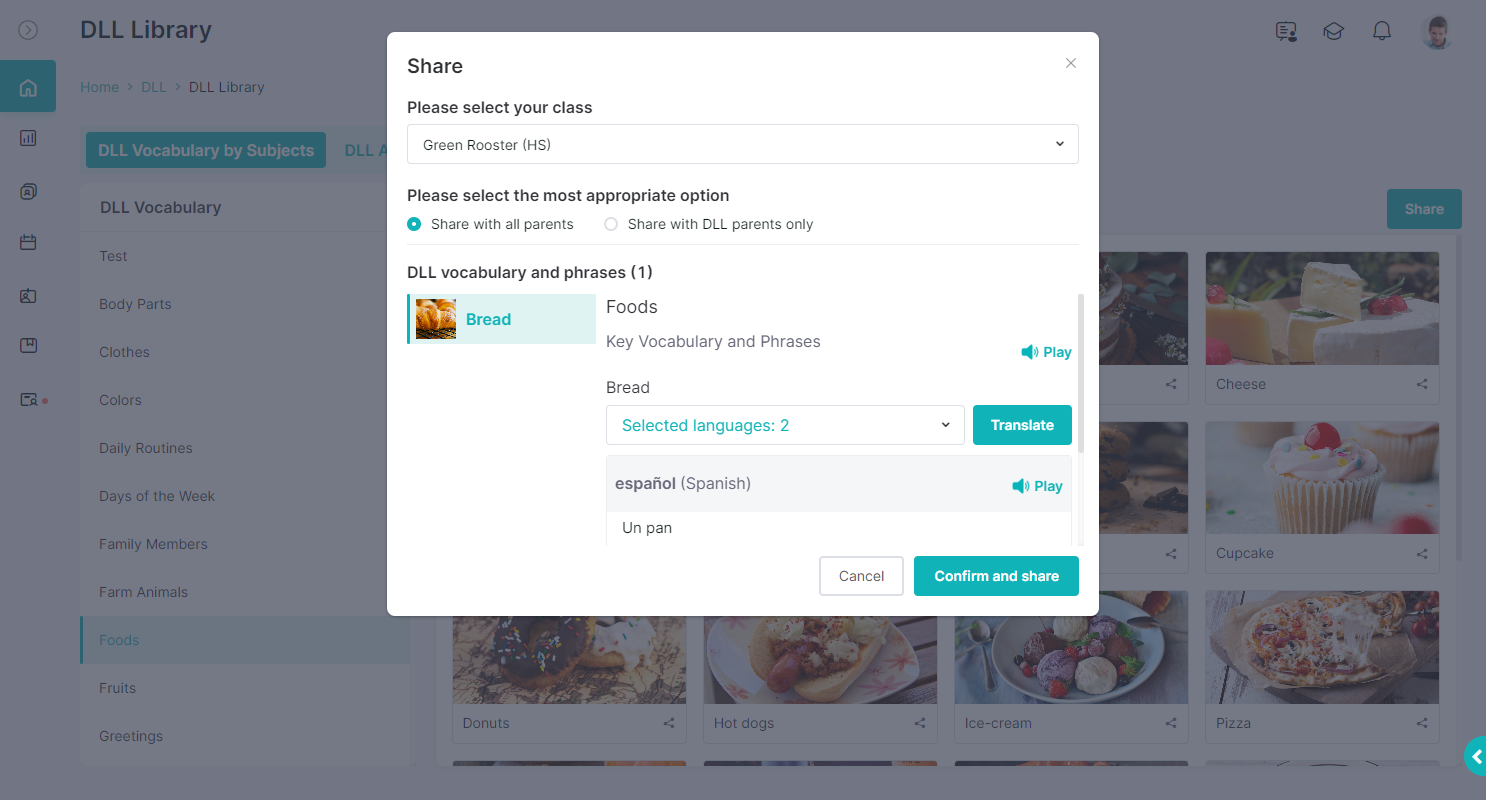Click Confirm and share button
Screen dimensions: 1486x800
(996, 576)
